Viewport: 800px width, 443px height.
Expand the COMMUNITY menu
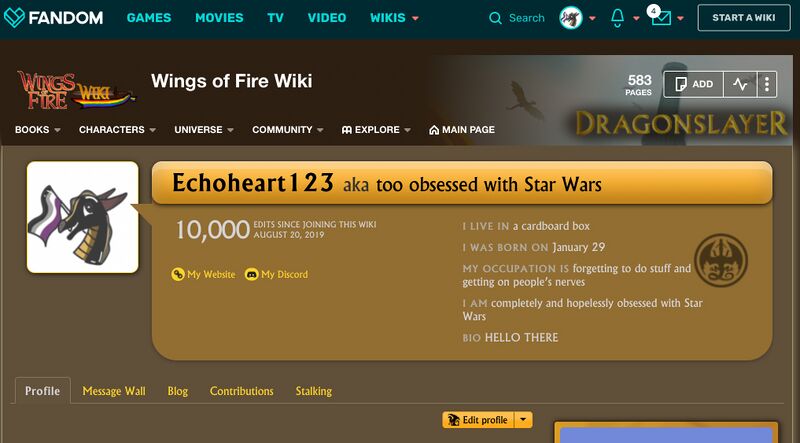click(x=288, y=130)
